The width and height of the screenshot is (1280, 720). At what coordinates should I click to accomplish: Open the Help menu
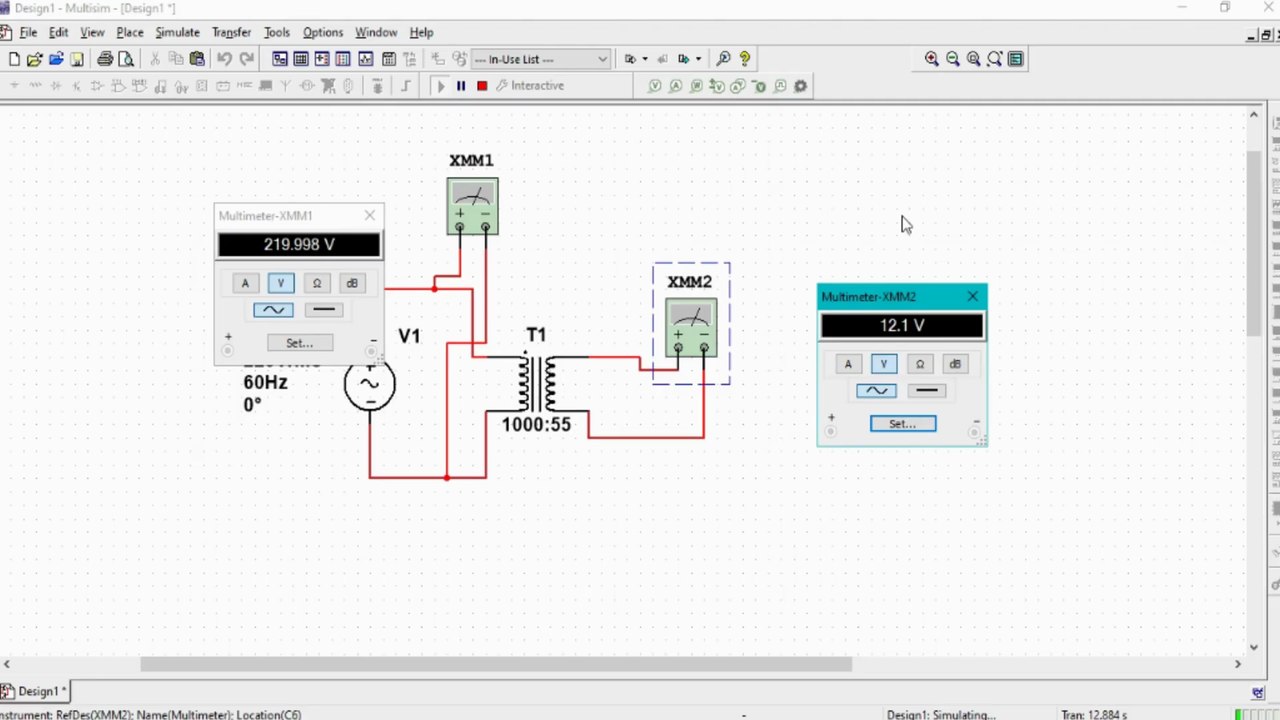[x=421, y=32]
